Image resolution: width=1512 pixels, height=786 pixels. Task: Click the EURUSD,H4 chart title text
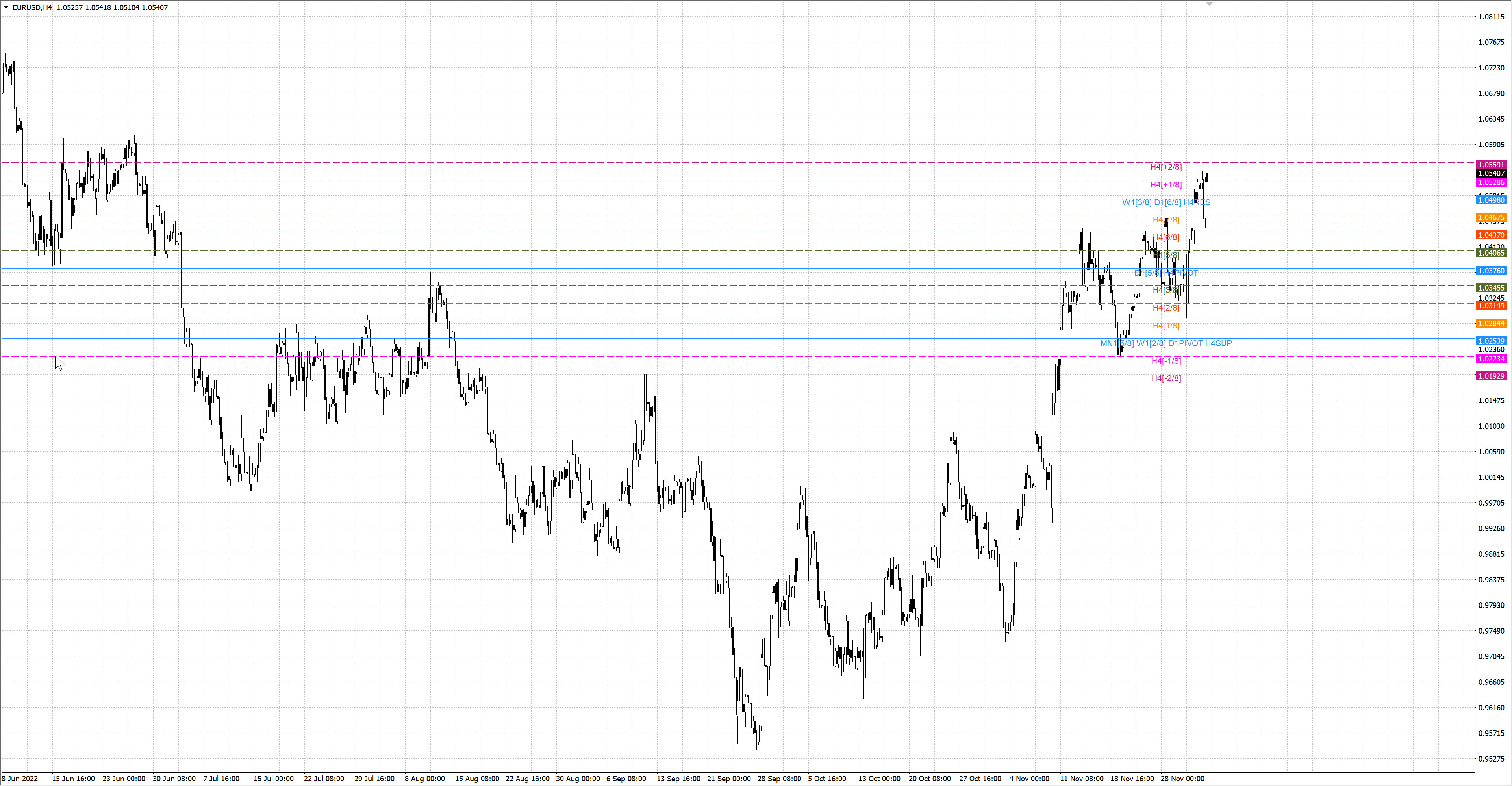coord(32,7)
